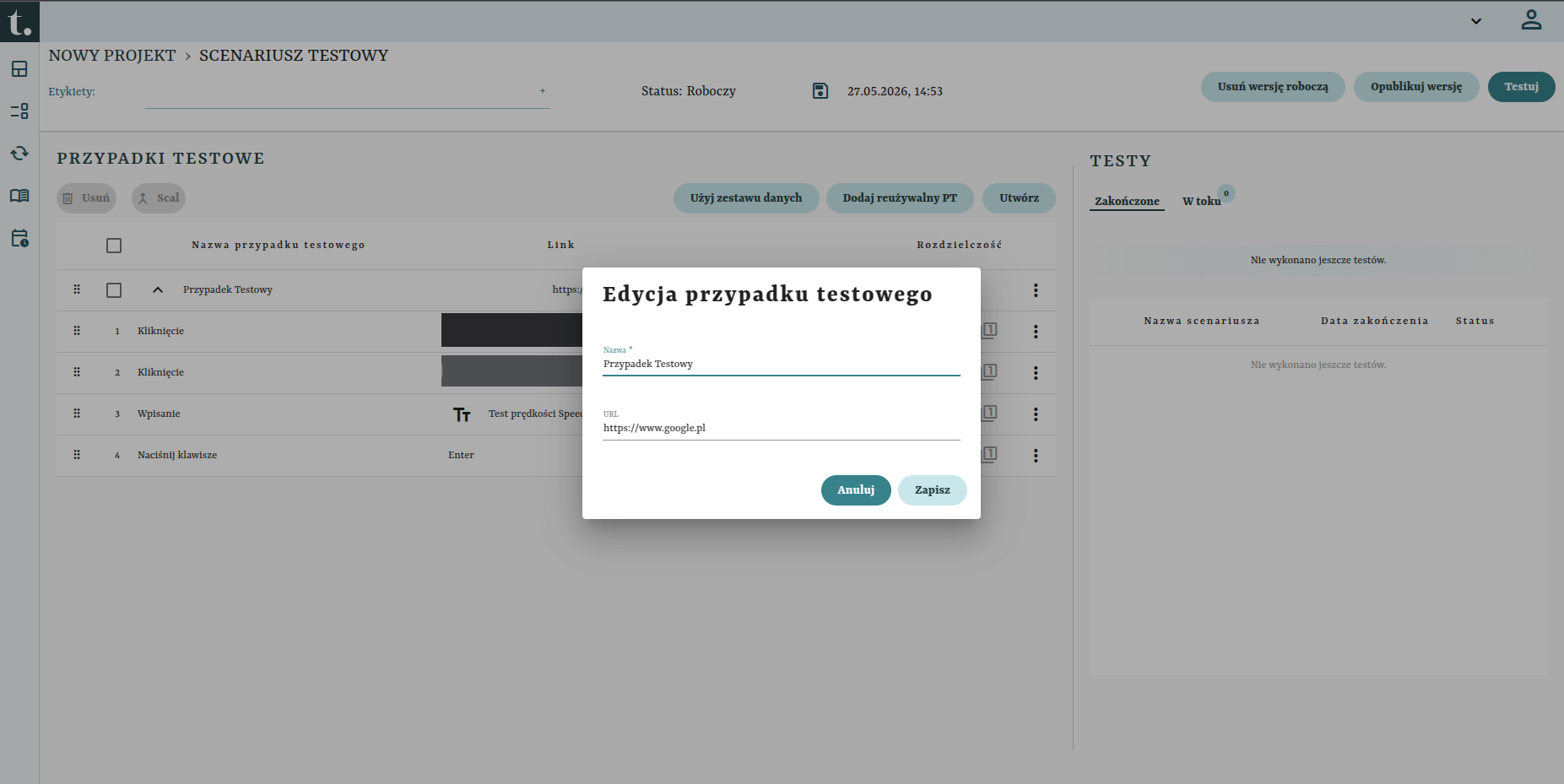The image size is (1564, 784).
Task: Collapse the Przypadek Testowy steps chevron
Action: pos(157,290)
